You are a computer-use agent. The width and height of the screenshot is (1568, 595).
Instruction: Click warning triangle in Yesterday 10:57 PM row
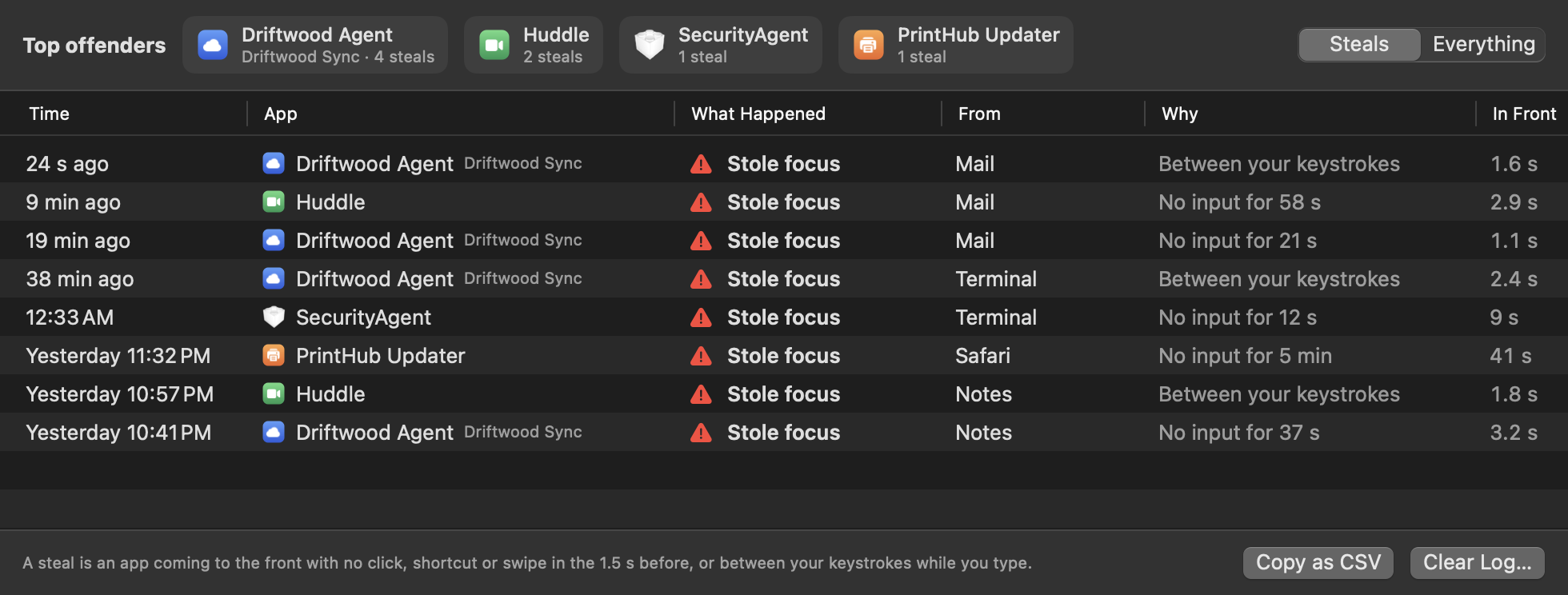701,394
